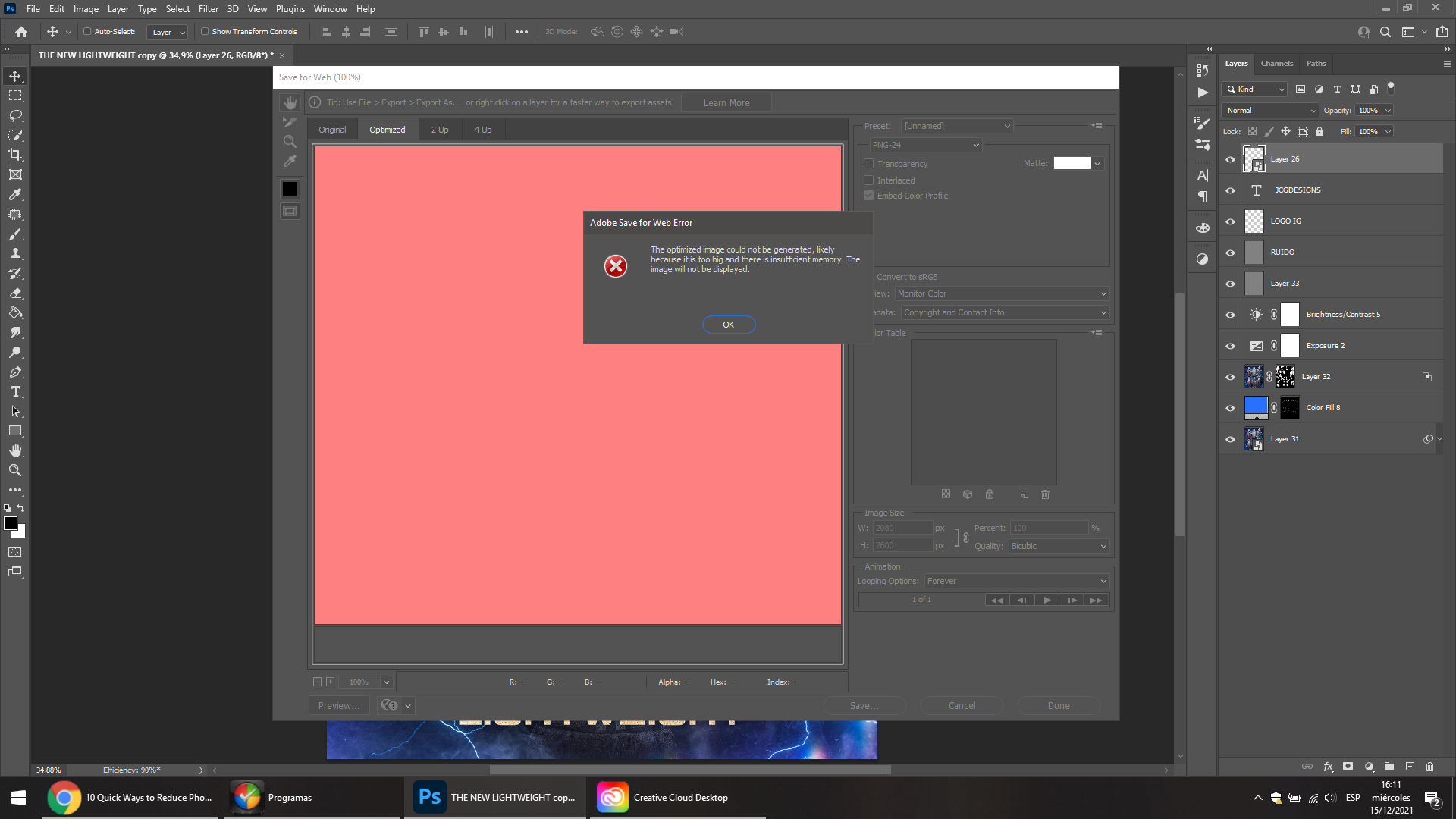This screenshot has height=819, width=1456.
Task: Select the Zoom tool
Action: pos(15,470)
